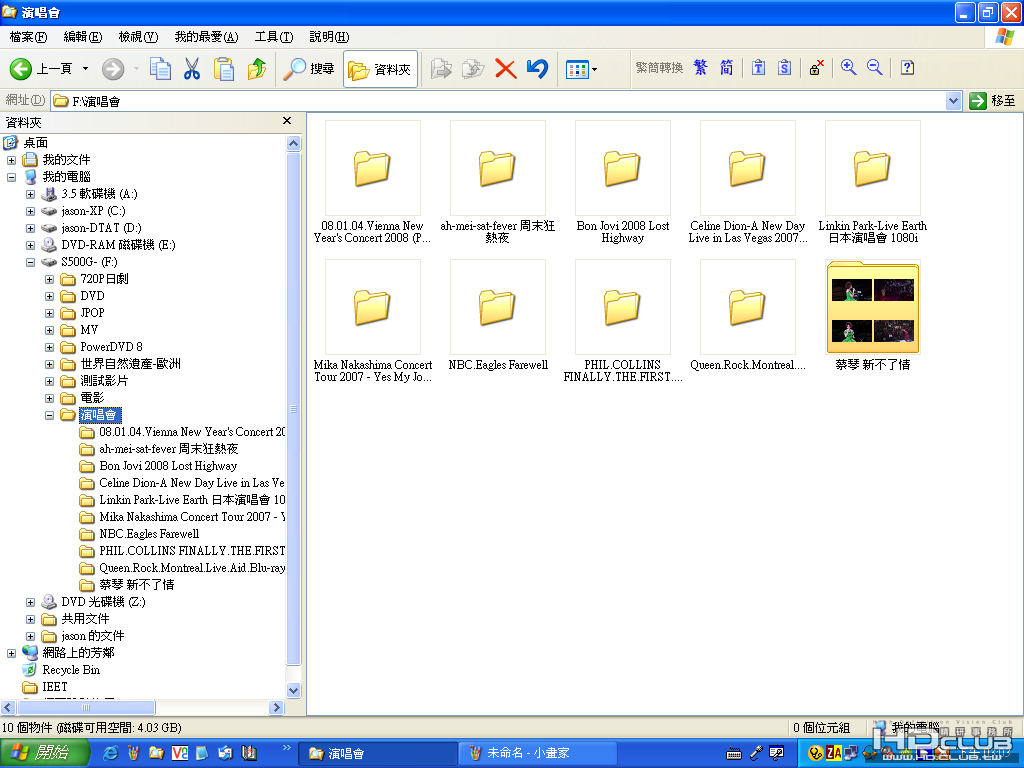Open the 說明(H) menu

click(x=329, y=37)
